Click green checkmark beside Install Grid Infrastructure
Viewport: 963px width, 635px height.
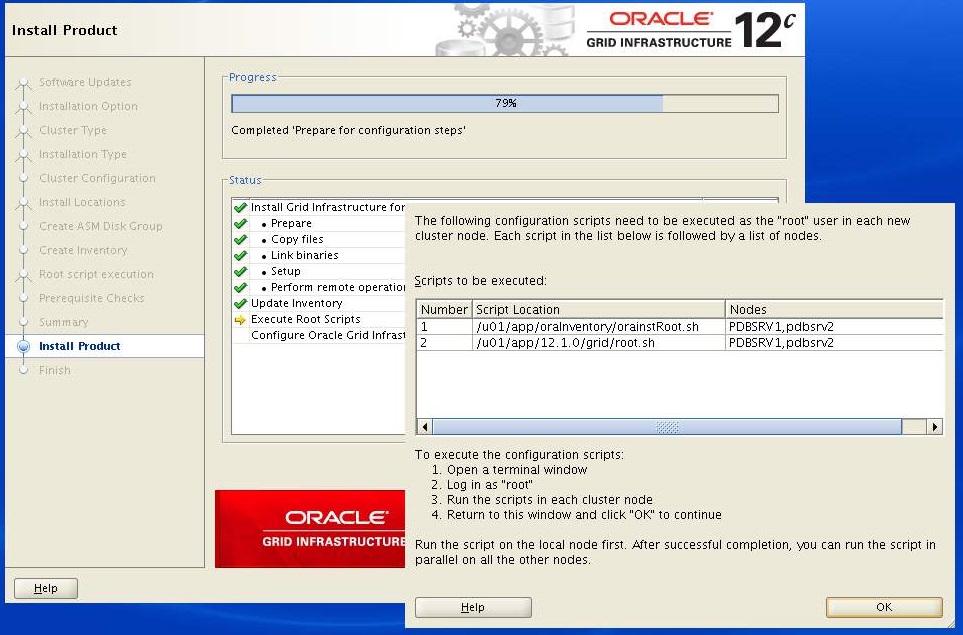coord(240,208)
